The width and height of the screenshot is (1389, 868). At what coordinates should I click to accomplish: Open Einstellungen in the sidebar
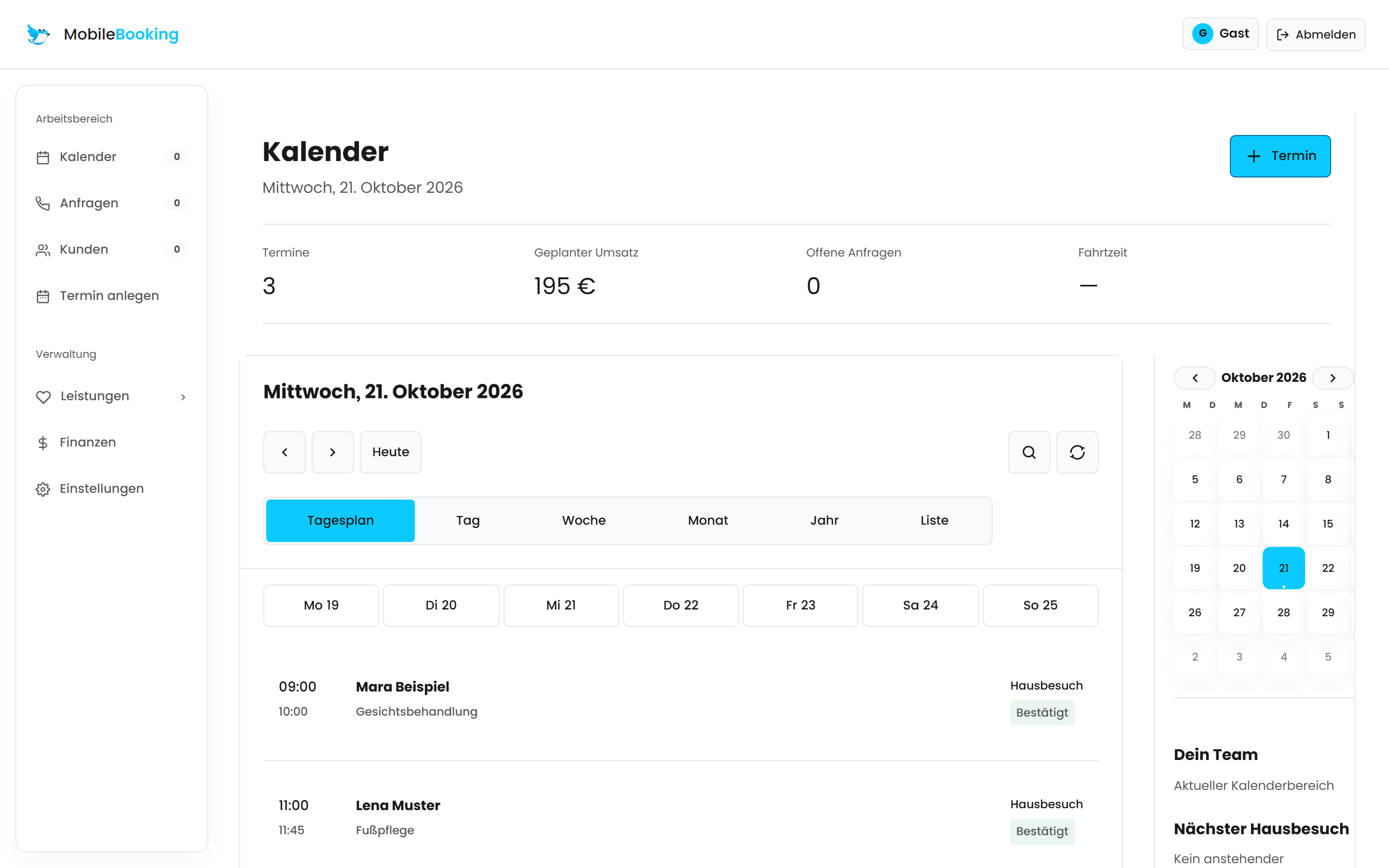(x=111, y=488)
